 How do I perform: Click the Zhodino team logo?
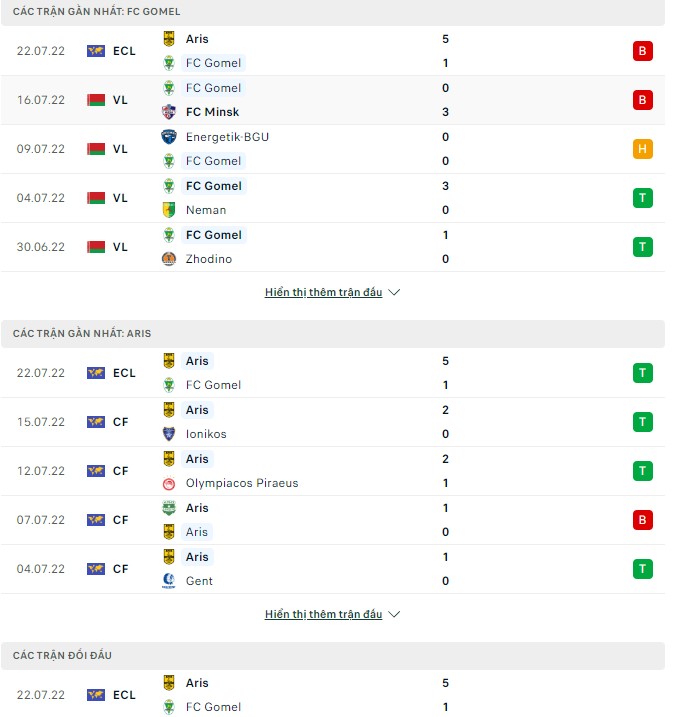coord(168,259)
